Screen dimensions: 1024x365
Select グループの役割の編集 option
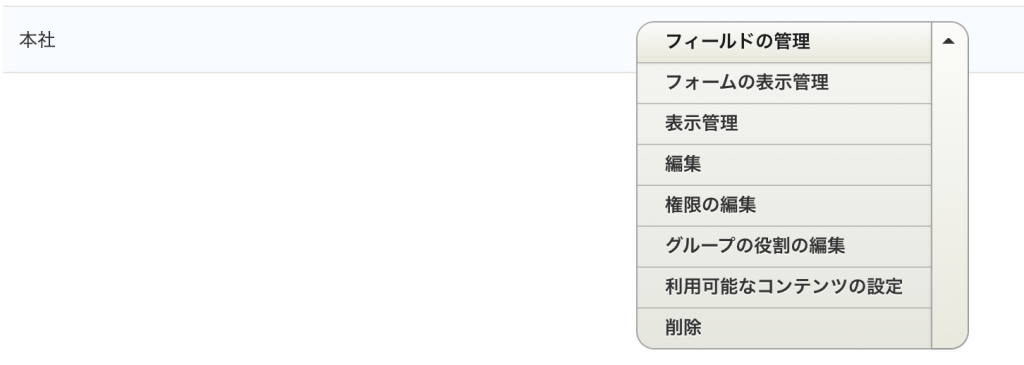[755, 246]
